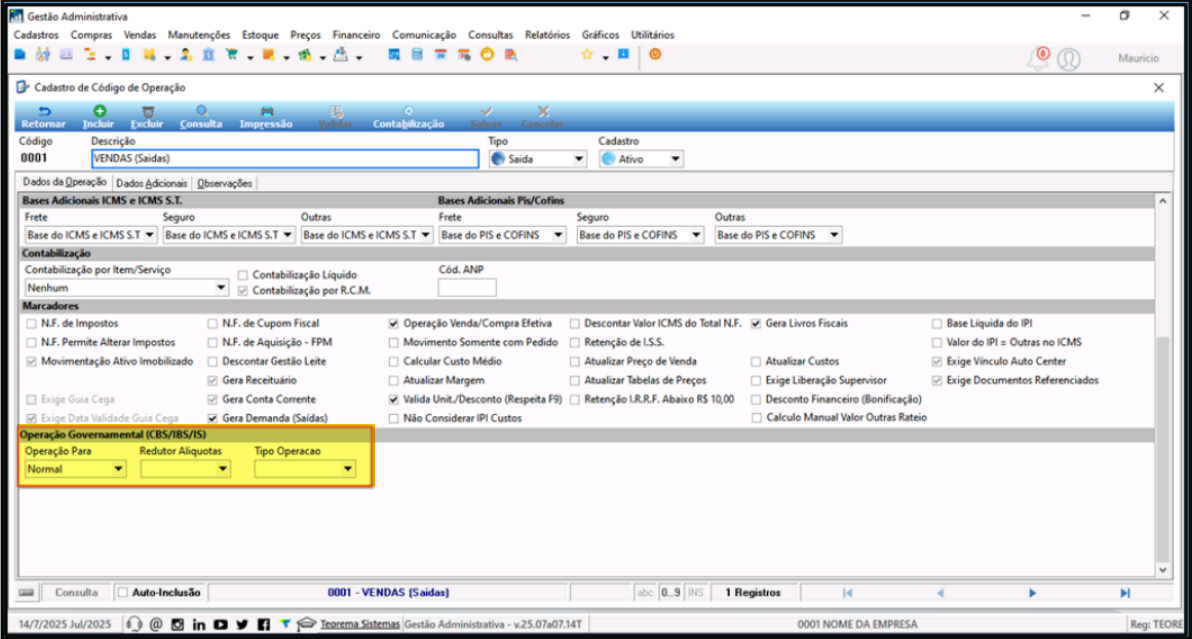Viewport: 1192px width, 639px height.
Task: Expand Pis/Cofins Frete base dropdown
Action: [x=558, y=235]
